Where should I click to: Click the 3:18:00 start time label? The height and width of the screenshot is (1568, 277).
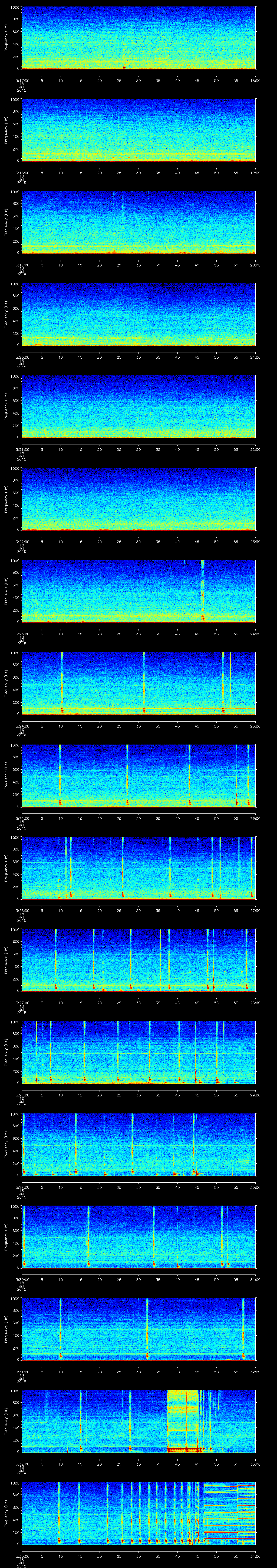click(22, 173)
